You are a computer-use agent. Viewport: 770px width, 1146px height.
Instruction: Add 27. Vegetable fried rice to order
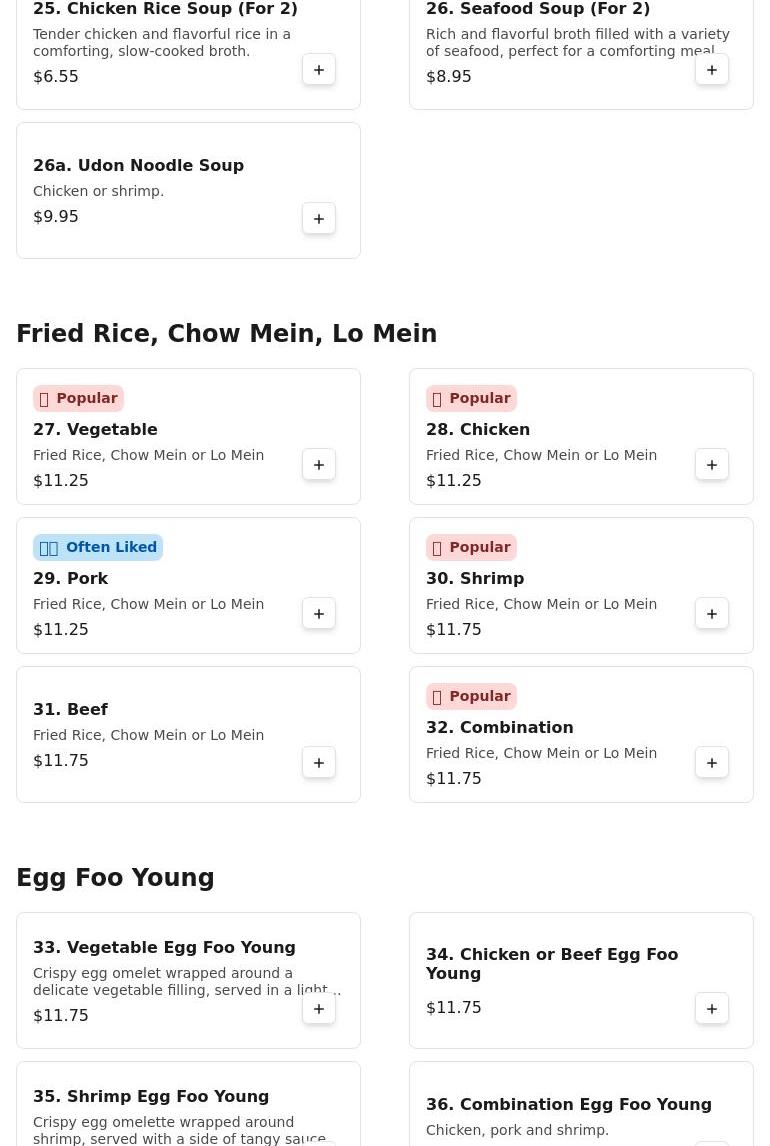pyautogui.click(x=319, y=465)
